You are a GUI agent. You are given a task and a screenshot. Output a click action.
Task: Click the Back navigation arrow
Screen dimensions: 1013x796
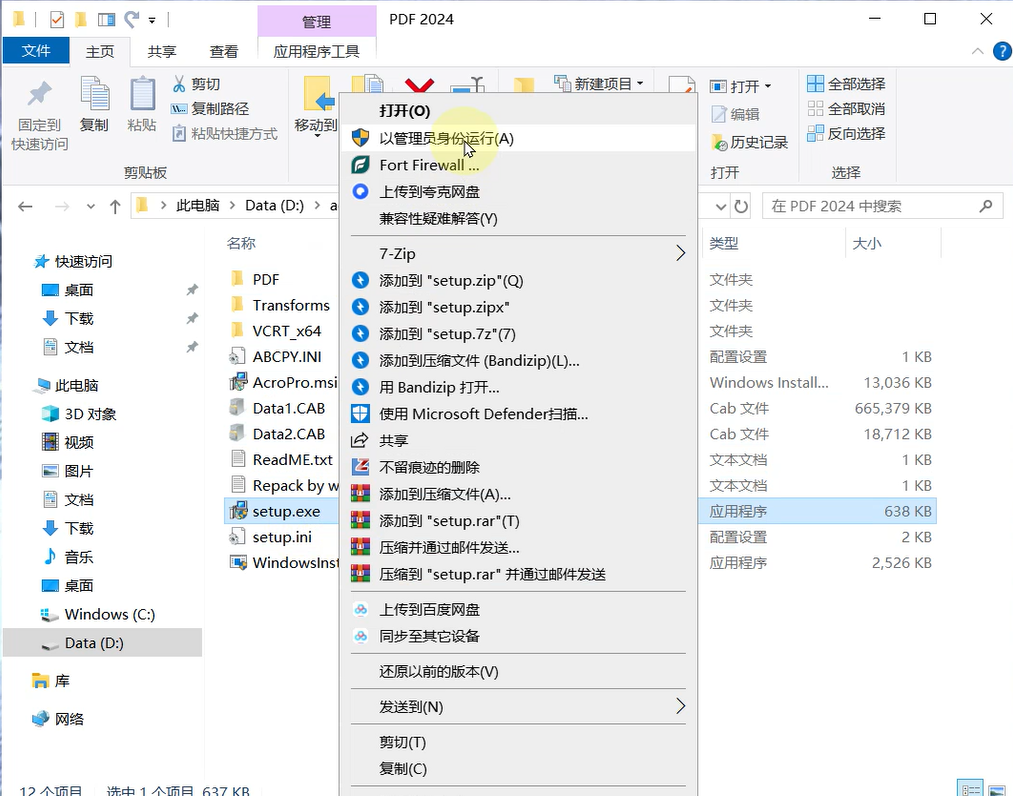pos(25,207)
